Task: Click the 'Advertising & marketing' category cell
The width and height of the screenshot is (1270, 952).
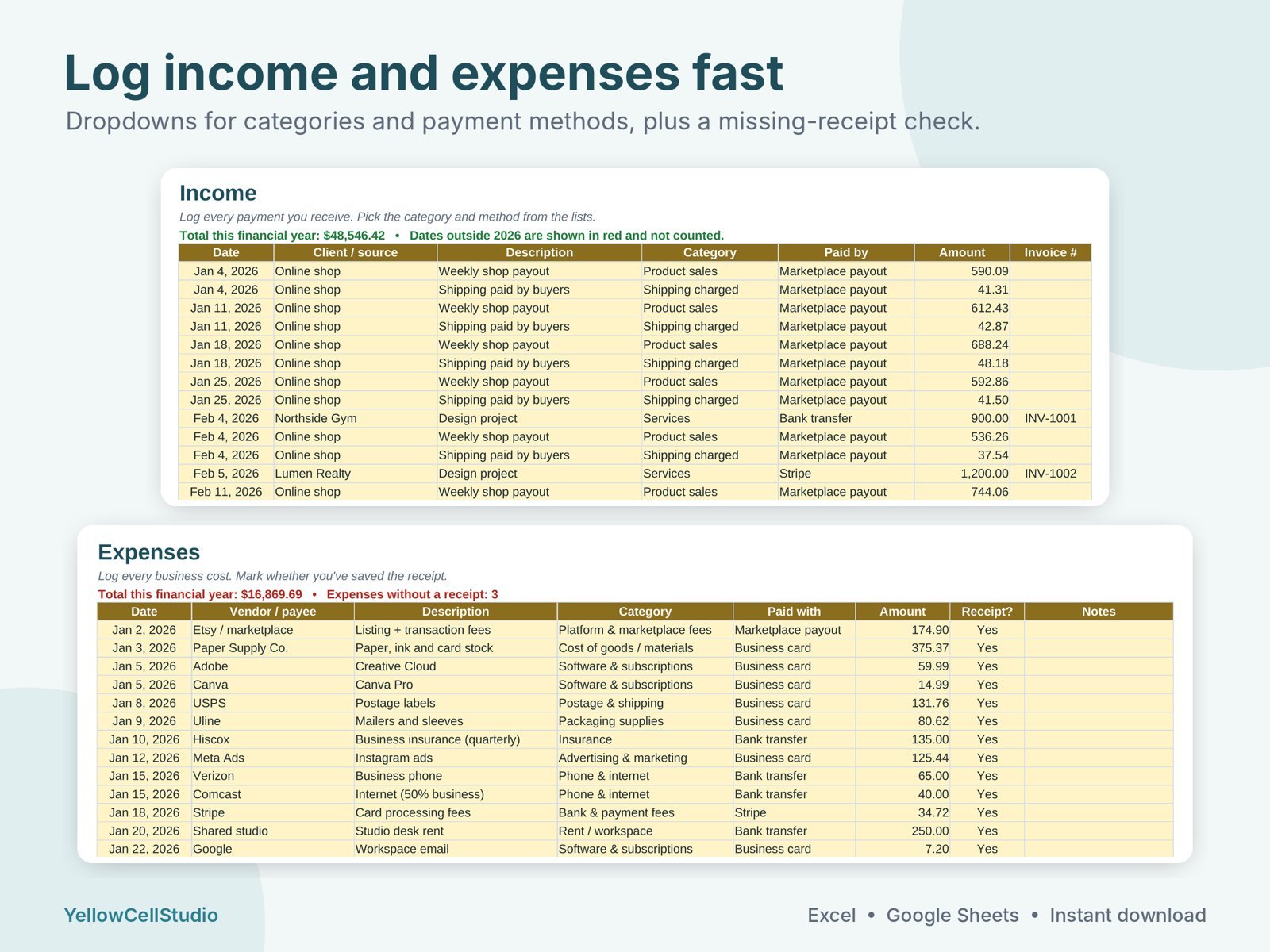Action: pos(645,758)
